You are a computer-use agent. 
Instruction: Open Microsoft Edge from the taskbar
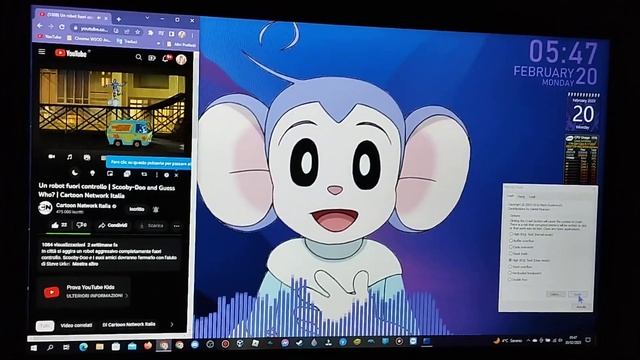[83, 347]
